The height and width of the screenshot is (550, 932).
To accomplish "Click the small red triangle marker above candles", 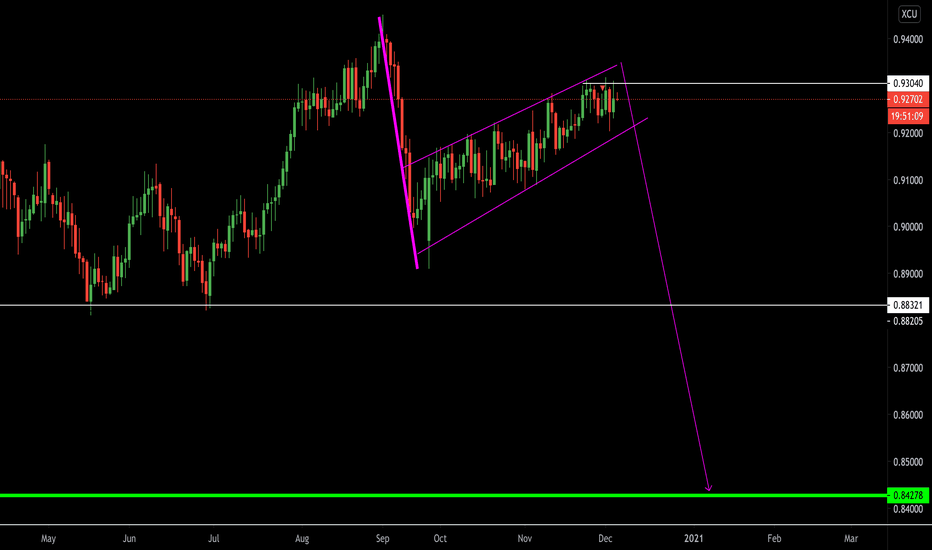I will [x=602, y=89].
